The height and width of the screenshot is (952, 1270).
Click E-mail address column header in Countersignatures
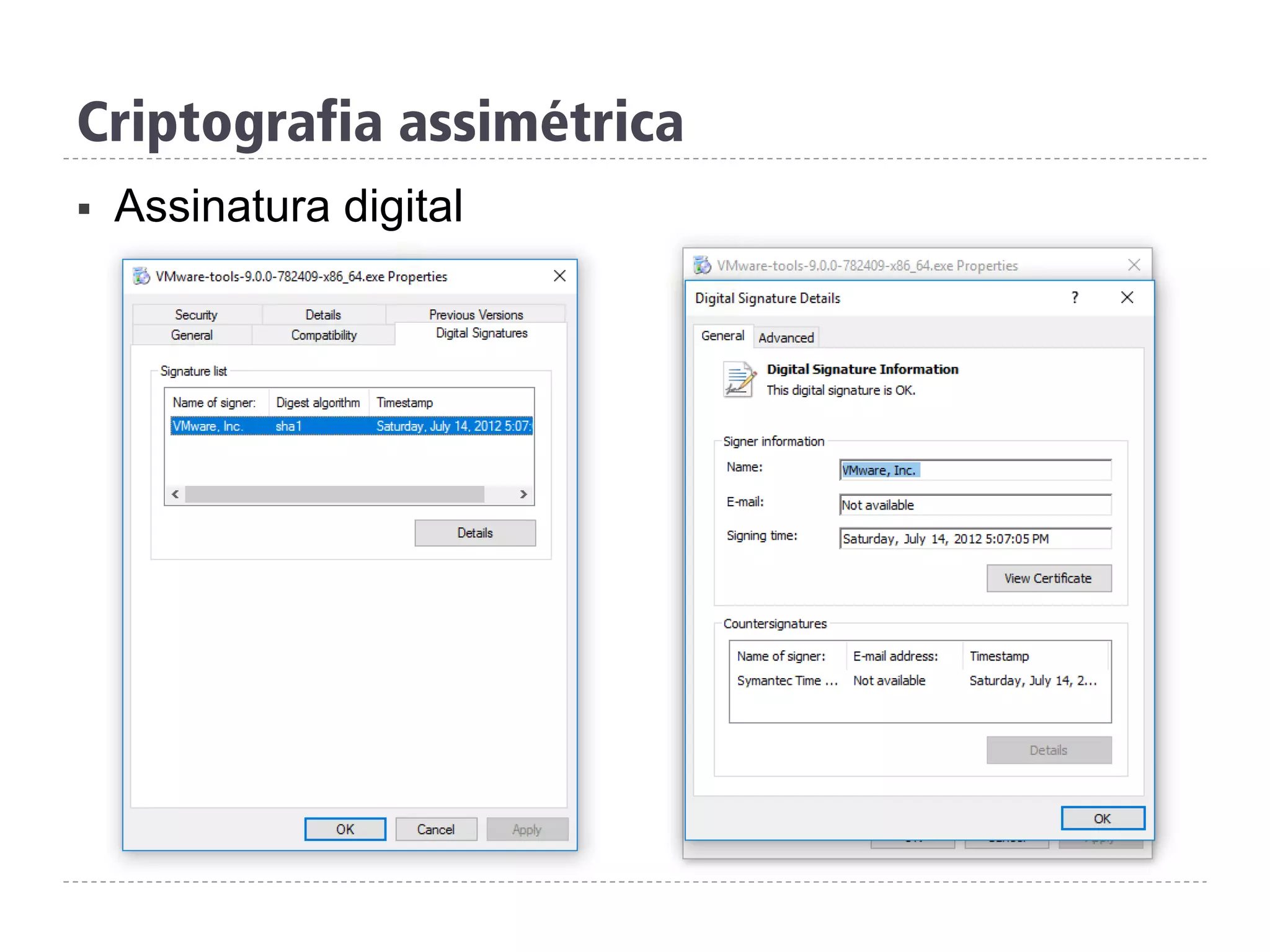click(x=905, y=656)
